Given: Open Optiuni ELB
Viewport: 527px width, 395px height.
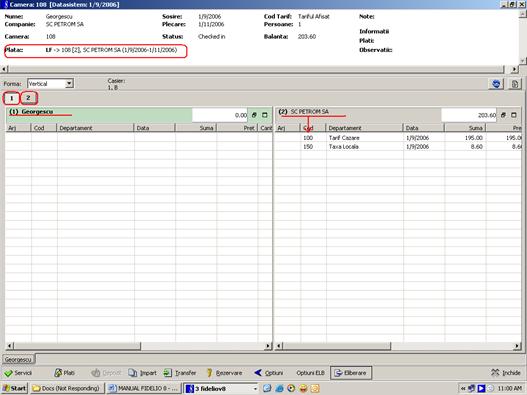Looking at the screenshot, I should [310, 373].
